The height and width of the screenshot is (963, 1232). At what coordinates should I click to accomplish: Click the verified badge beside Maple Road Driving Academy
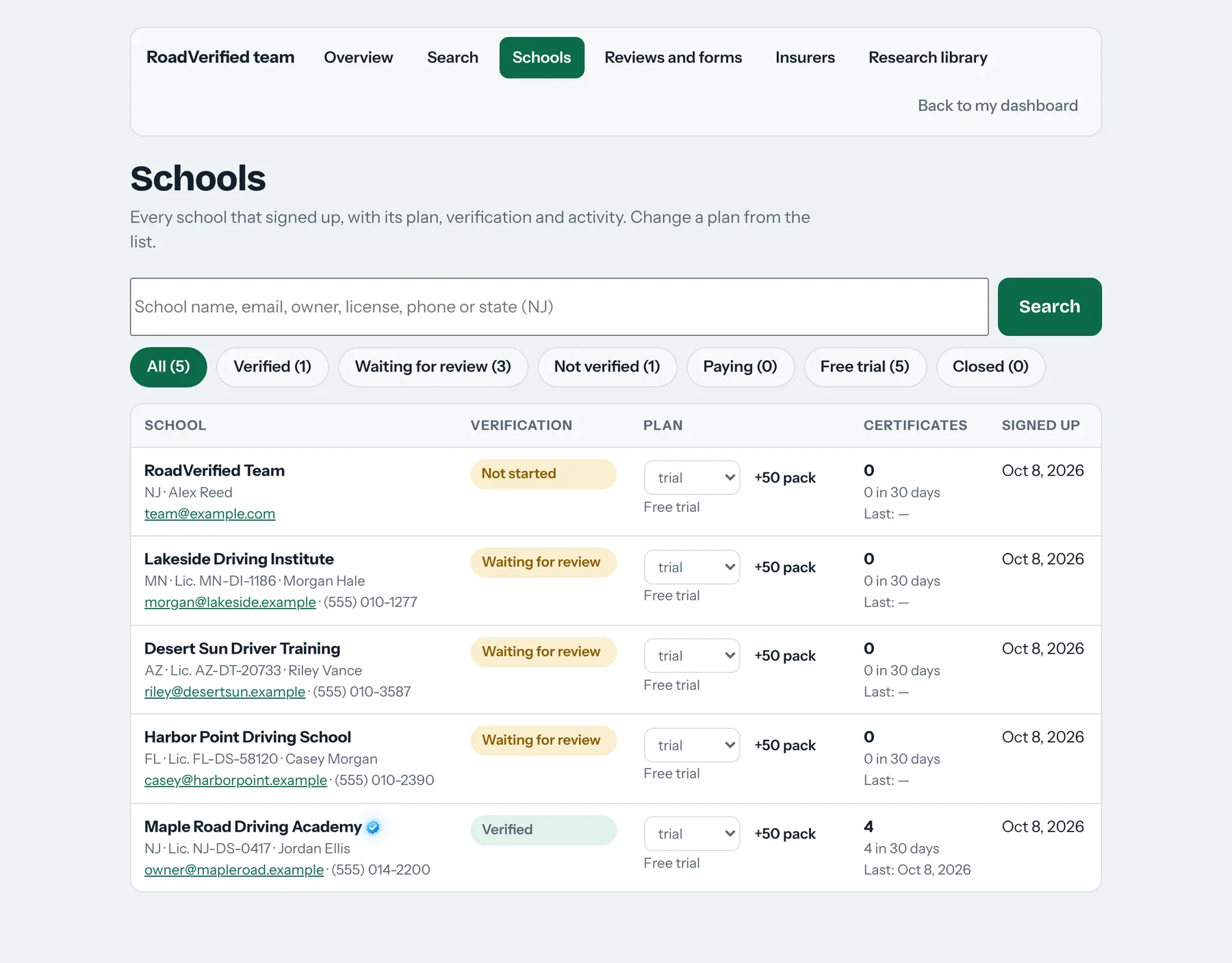point(373,827)
